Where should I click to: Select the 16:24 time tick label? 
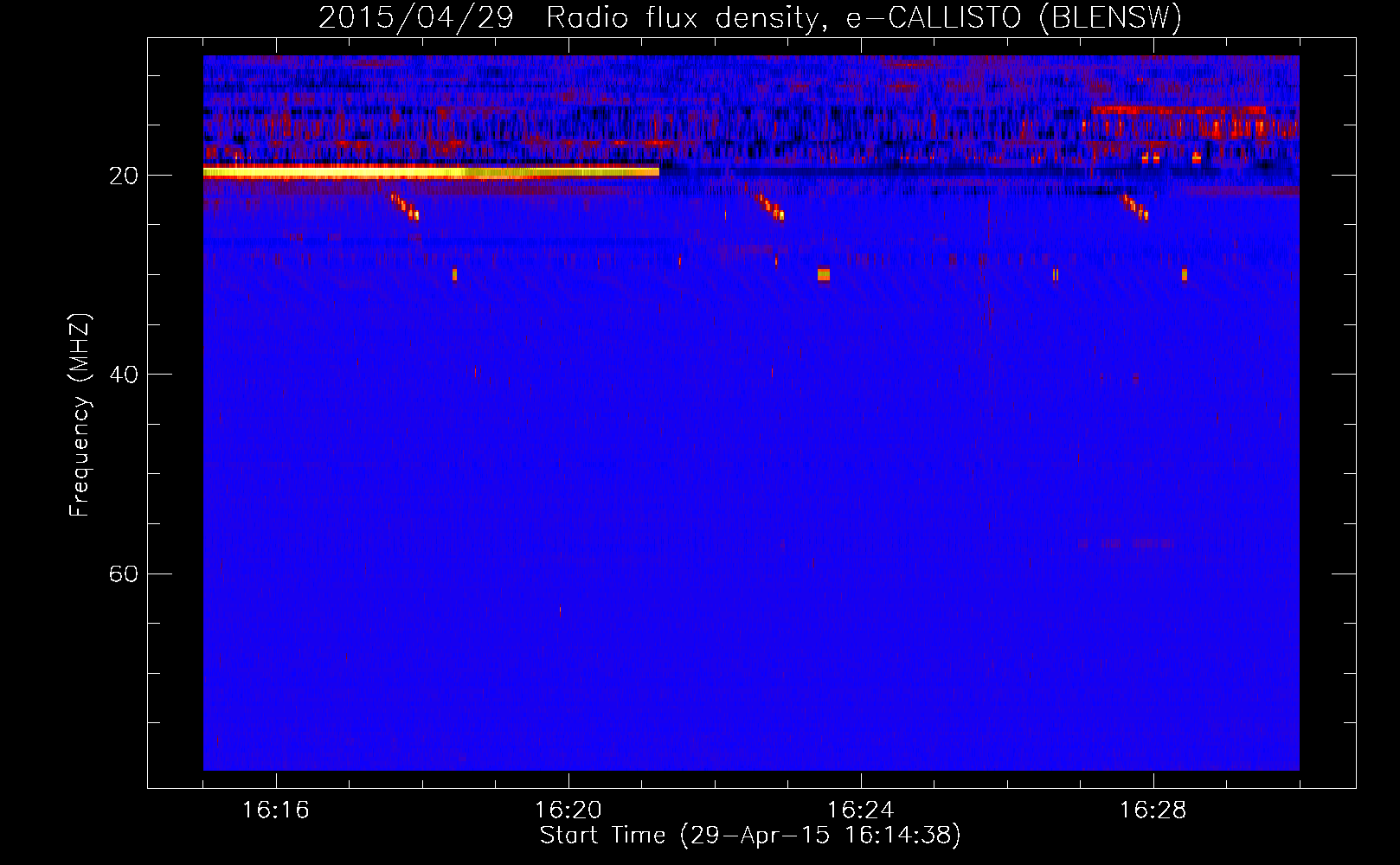click(x=861, y=811)
